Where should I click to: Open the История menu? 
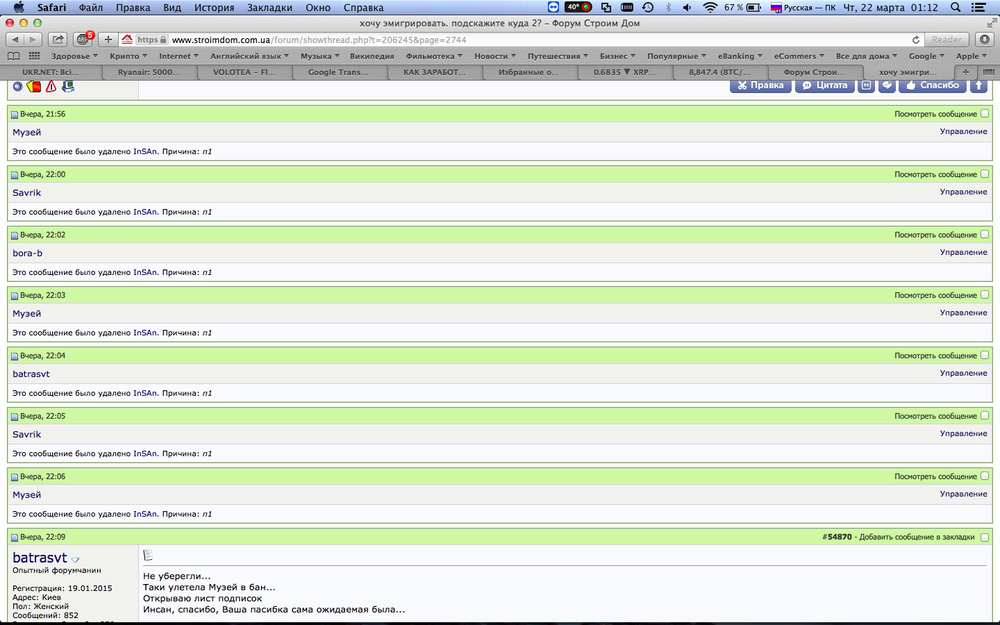pyautogui.click(x=214, y=8)
